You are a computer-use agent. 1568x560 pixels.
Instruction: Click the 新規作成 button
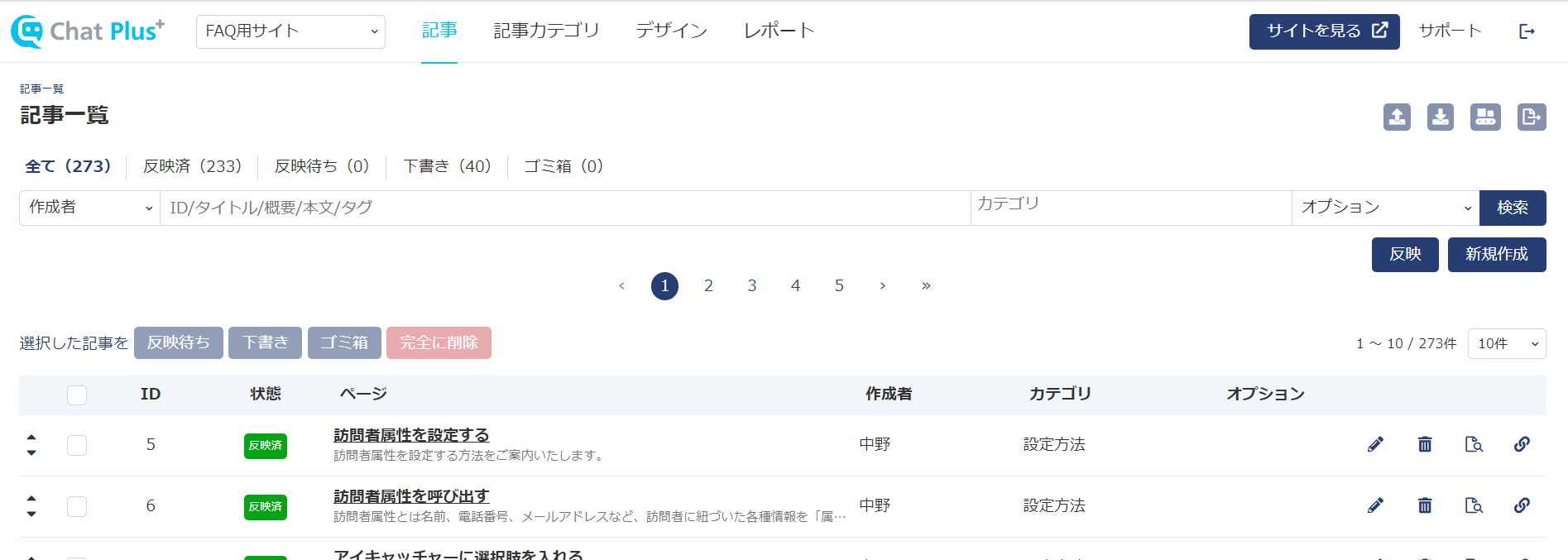(1496, 254)
